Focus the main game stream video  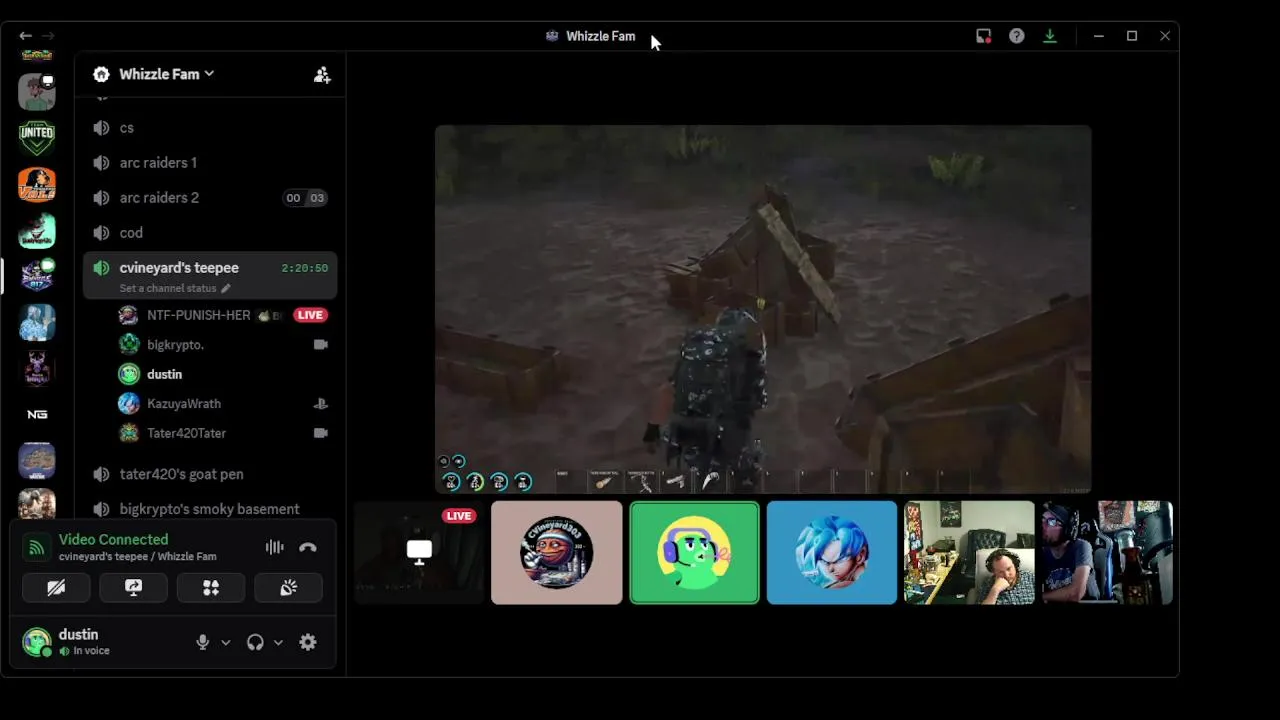[x=763, y=309]
